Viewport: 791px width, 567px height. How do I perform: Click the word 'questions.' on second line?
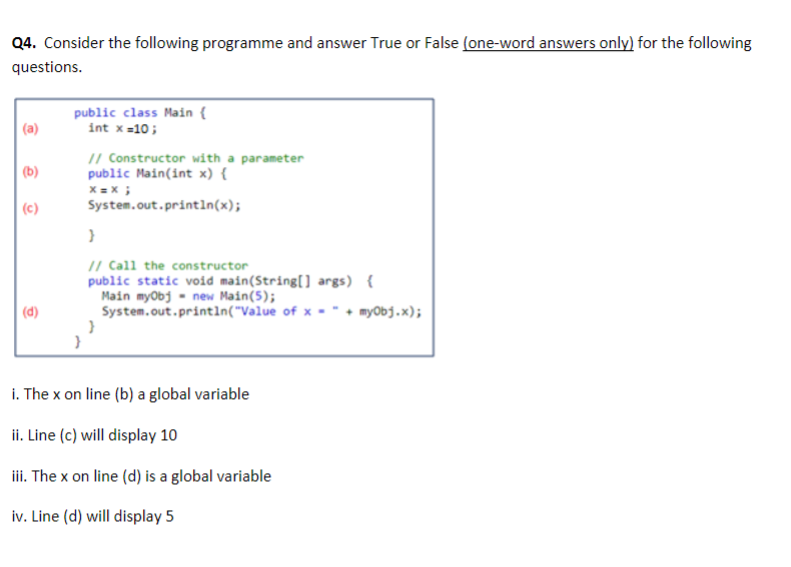pyautogui.click(x=47, y=67)
